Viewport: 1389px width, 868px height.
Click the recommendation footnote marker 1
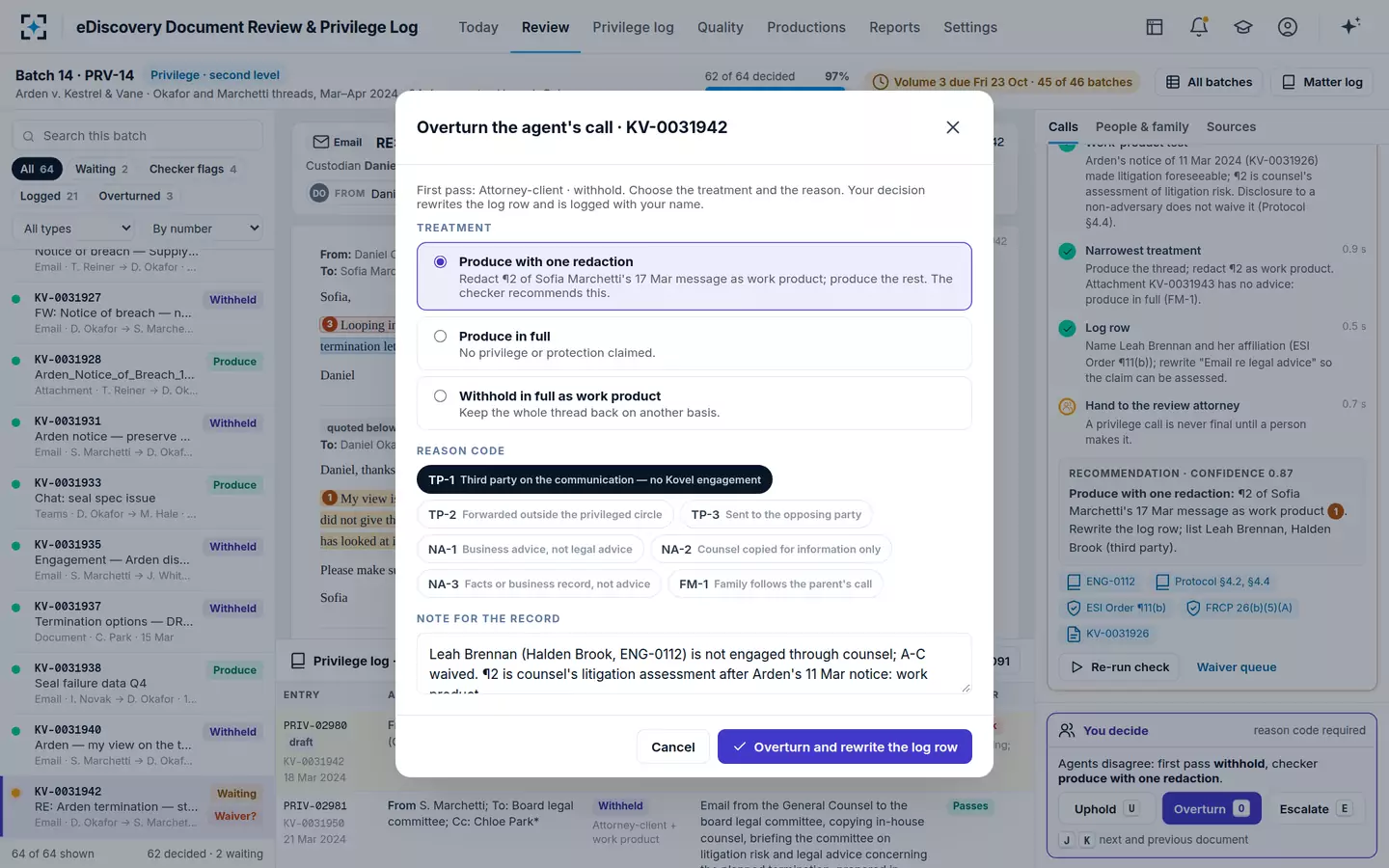click(1336, 511)
